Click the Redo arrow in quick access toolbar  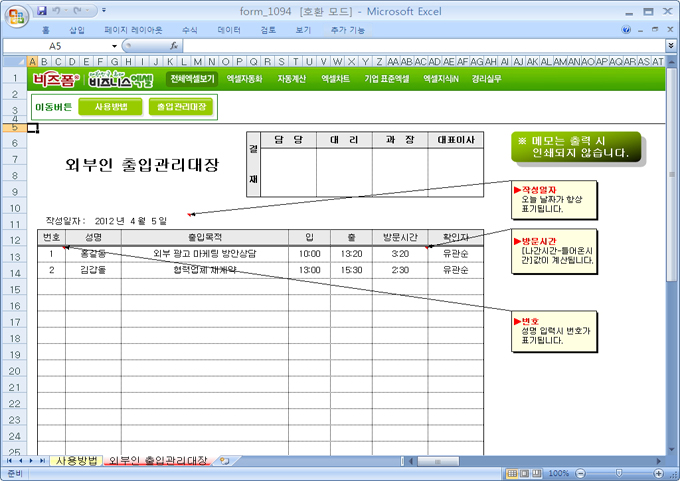click(78, 10)
